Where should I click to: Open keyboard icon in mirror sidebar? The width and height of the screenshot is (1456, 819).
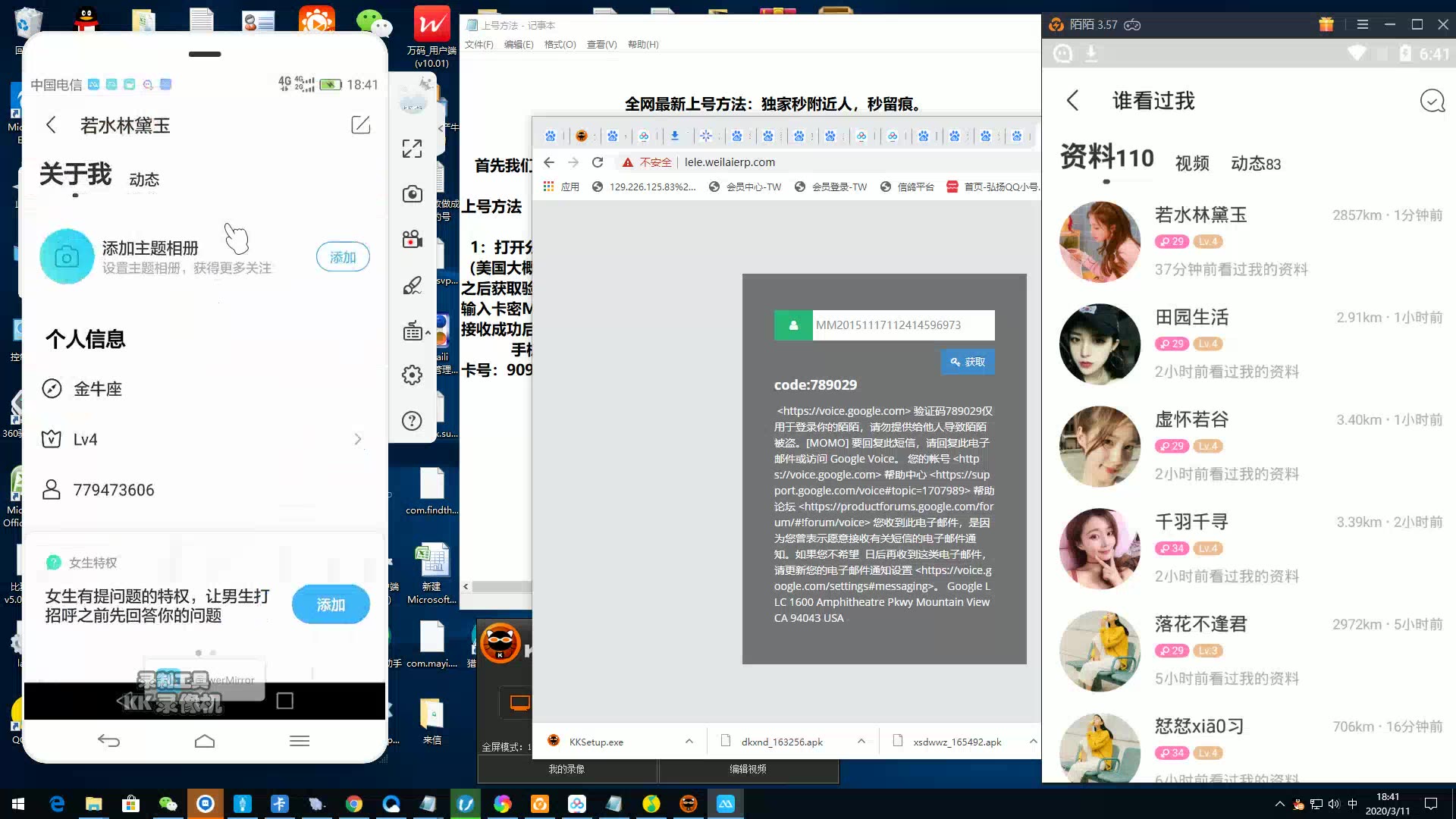(413, 331)
